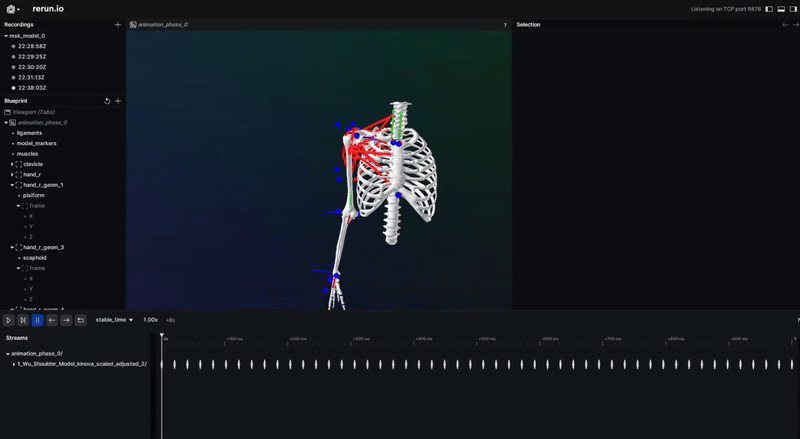The height and width of the screenshot is (439, 800).
Task: Step forward one frame with right arrow
Action: (66, 320)
